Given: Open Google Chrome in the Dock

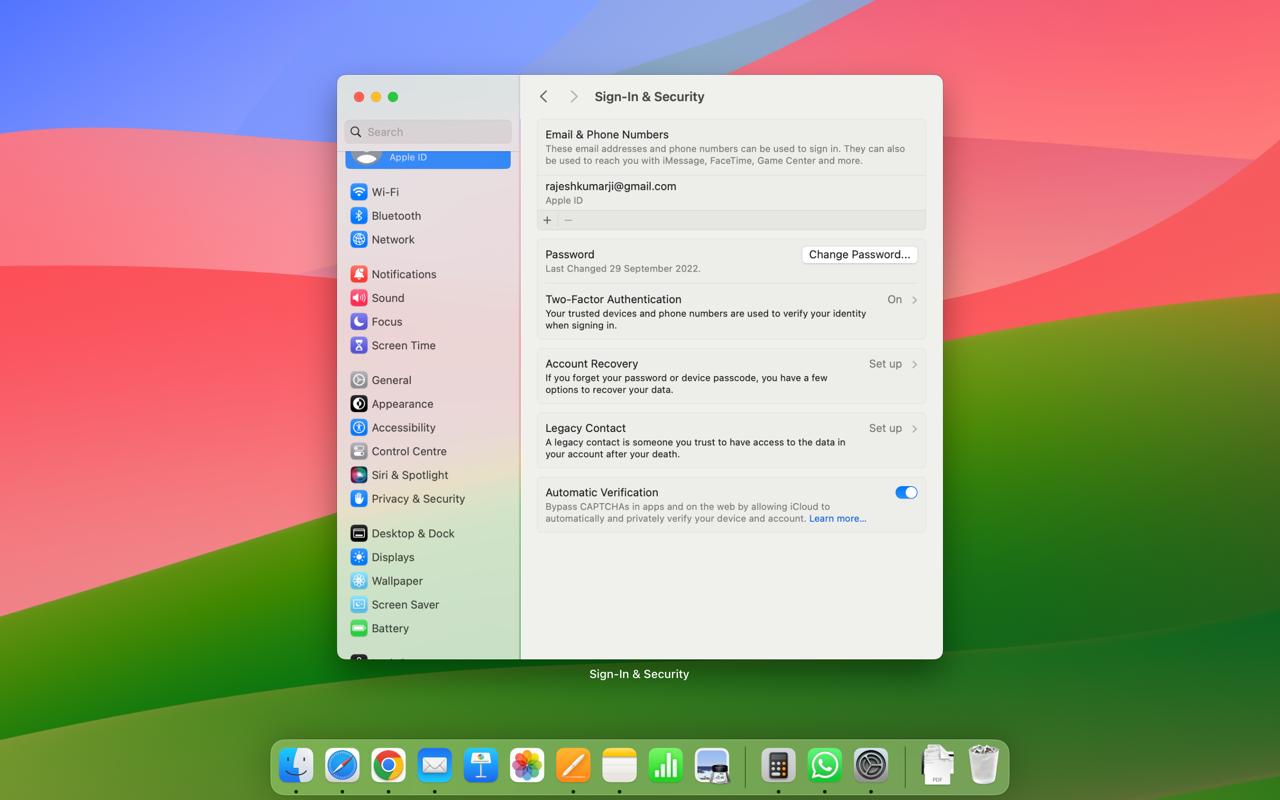Looking at the screenshot, I should [x=388, y=766].
